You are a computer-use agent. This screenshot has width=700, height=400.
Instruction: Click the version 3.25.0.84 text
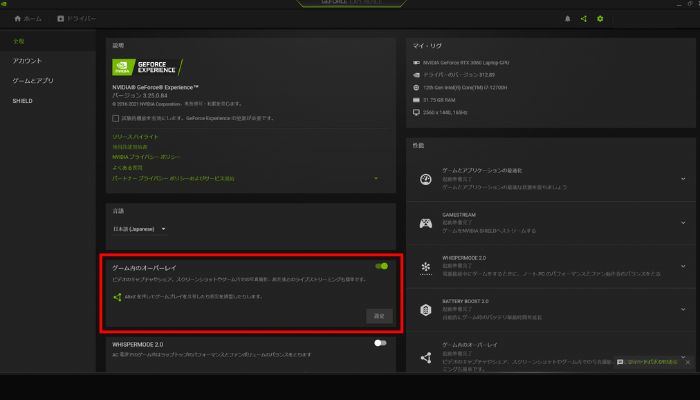point(140,96)
